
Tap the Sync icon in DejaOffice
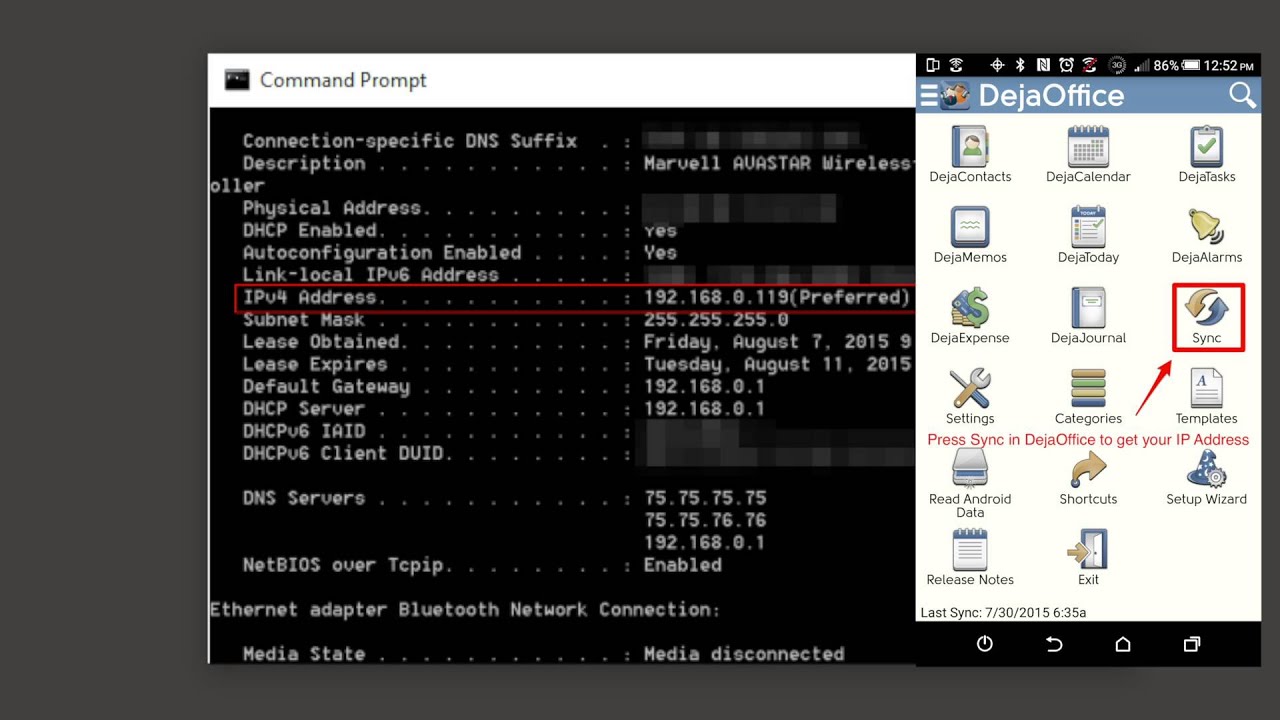coord(1208,310)
